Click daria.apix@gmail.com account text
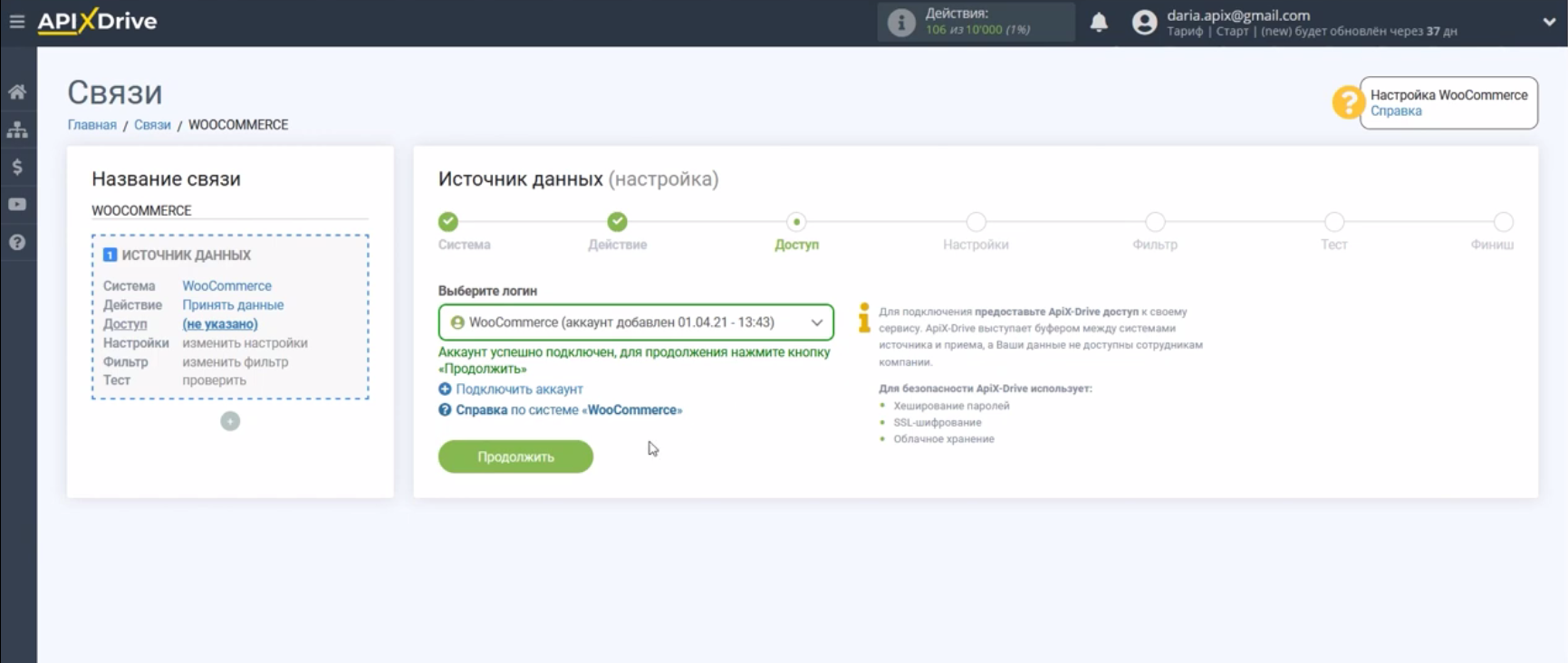The width and height of the screenshot is (1568, 663). point(1238,14)
